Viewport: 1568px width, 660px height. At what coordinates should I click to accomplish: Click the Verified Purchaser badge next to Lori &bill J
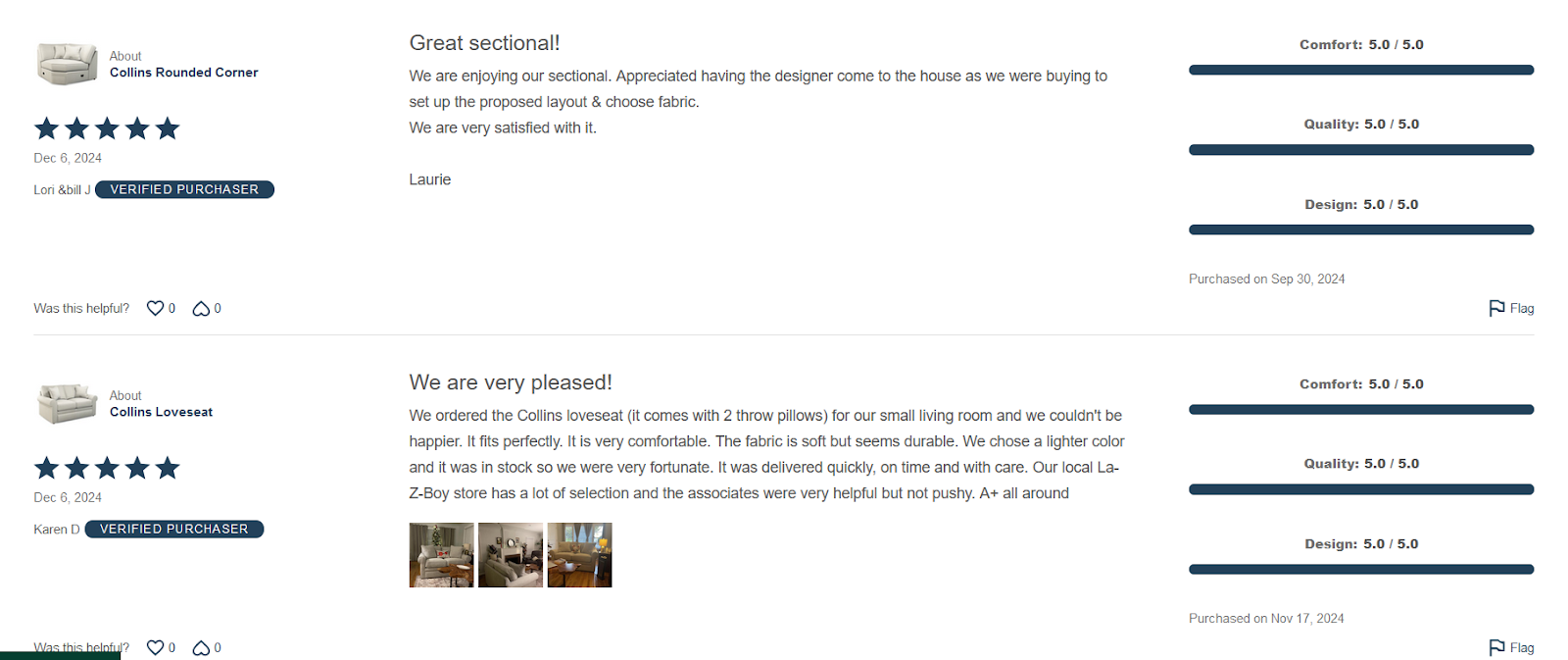click(x=184, y=189)
